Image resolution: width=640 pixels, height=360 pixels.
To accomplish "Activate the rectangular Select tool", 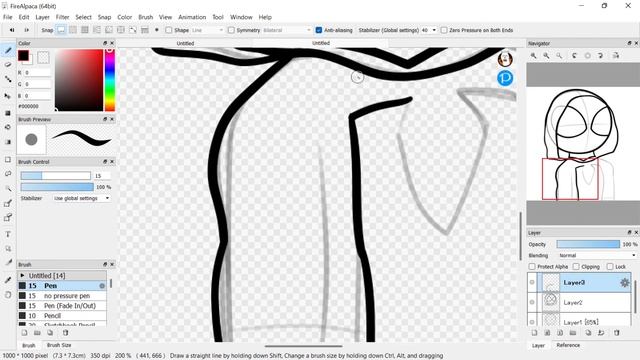I will point(8,159).
